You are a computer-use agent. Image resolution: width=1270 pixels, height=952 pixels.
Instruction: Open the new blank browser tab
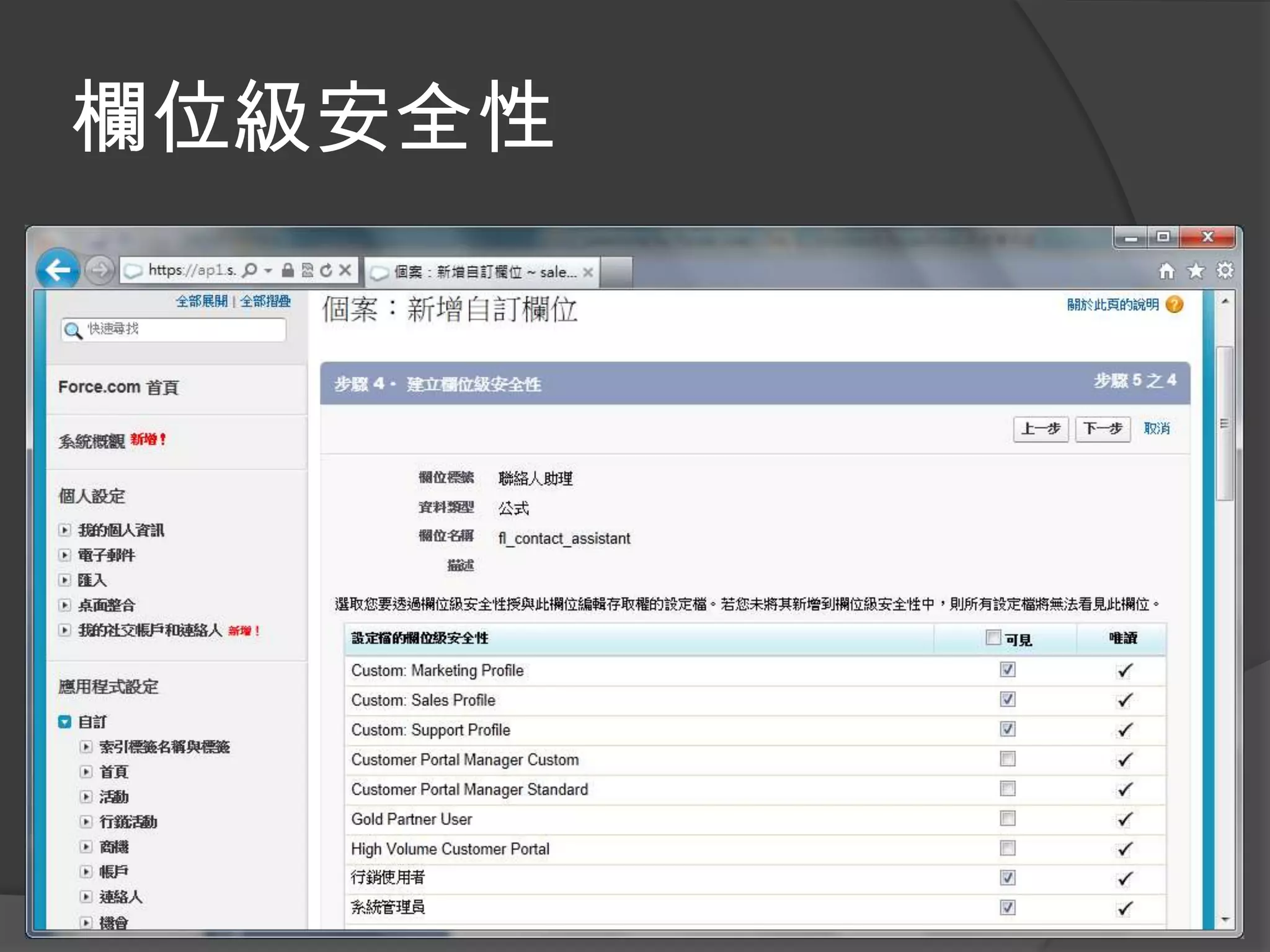tap(616, 272)
